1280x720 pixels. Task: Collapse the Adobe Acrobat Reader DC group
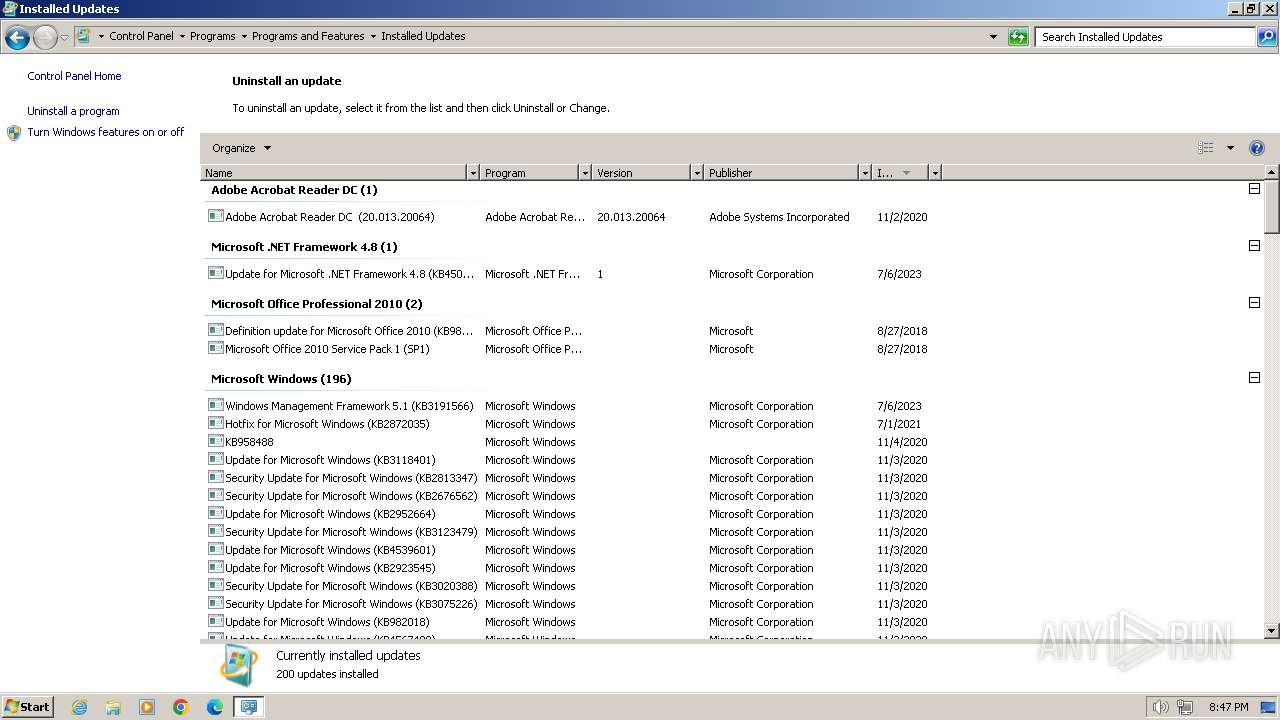click(x=1254, y=189)
